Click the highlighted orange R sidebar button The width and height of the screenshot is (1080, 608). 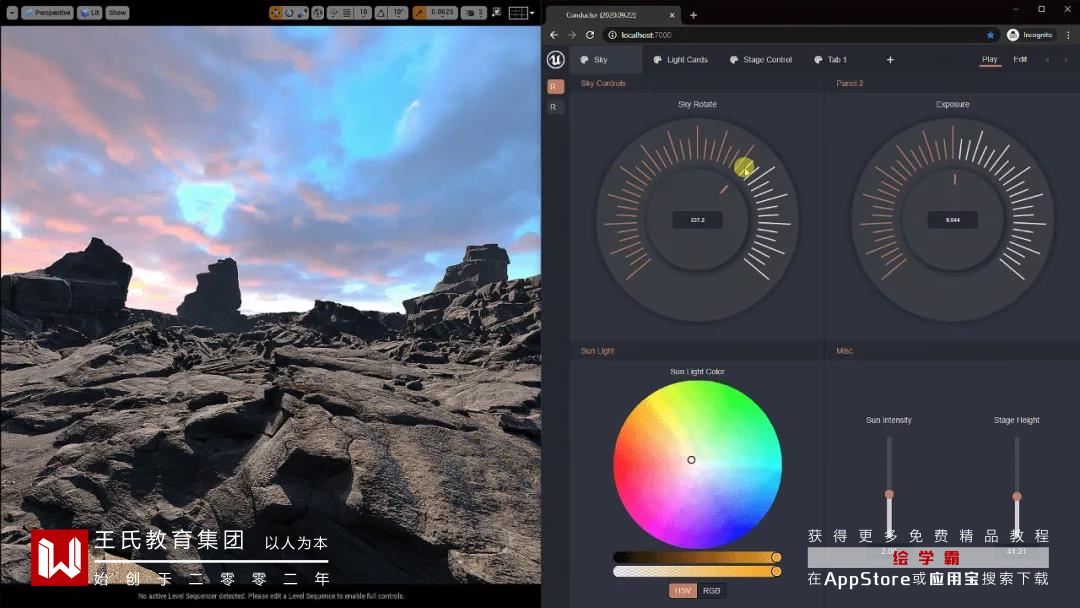coord(555,86)
